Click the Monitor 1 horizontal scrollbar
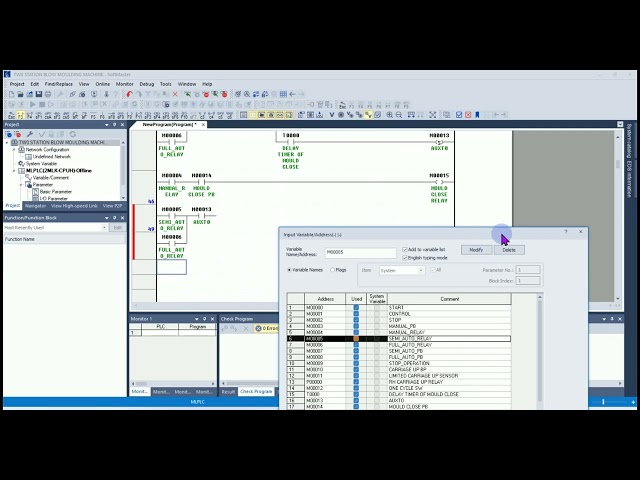Image resolution: width=640 pixels, height=480 pixels. 173,384
